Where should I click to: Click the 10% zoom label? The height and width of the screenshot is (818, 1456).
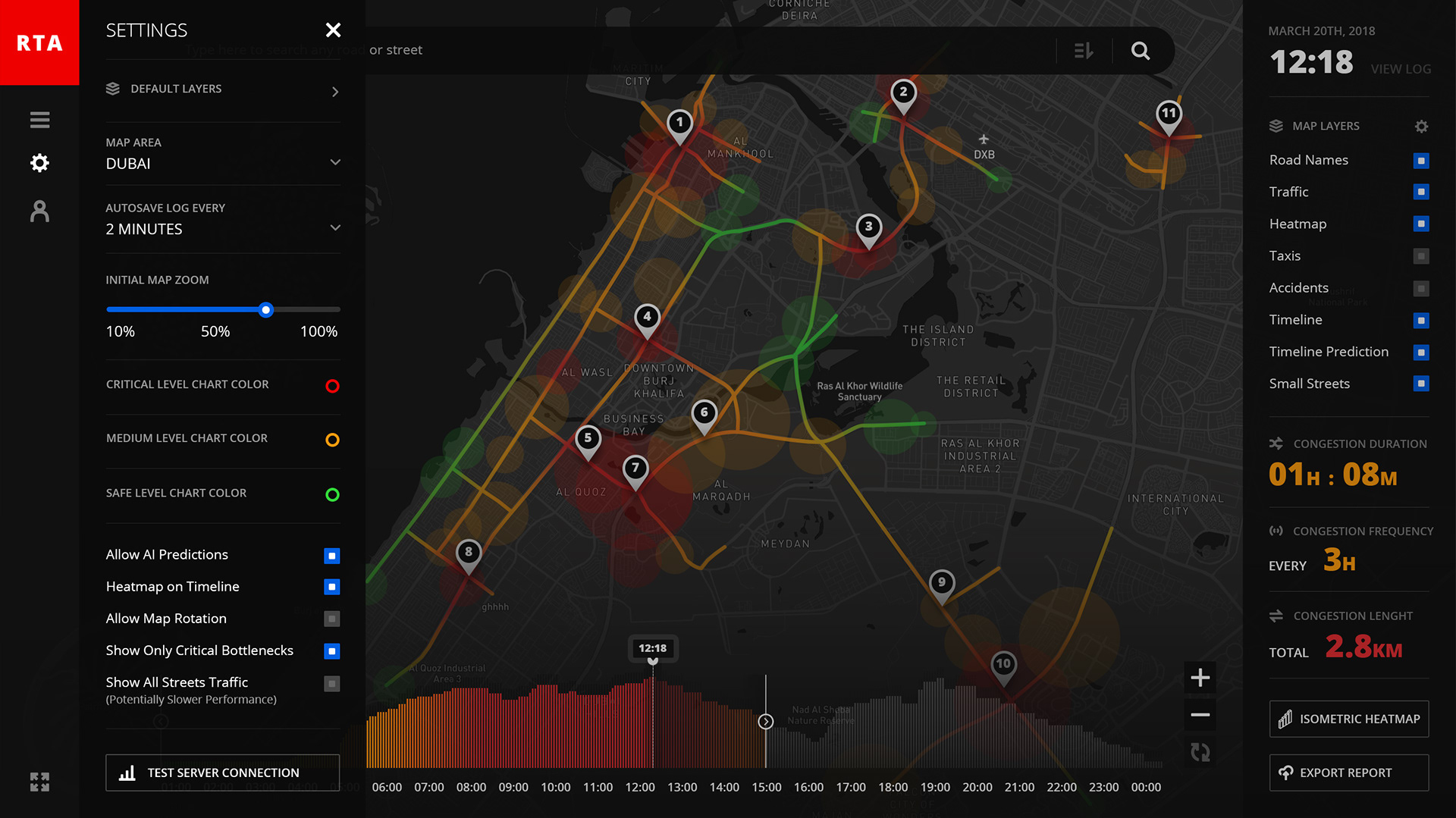121,331
